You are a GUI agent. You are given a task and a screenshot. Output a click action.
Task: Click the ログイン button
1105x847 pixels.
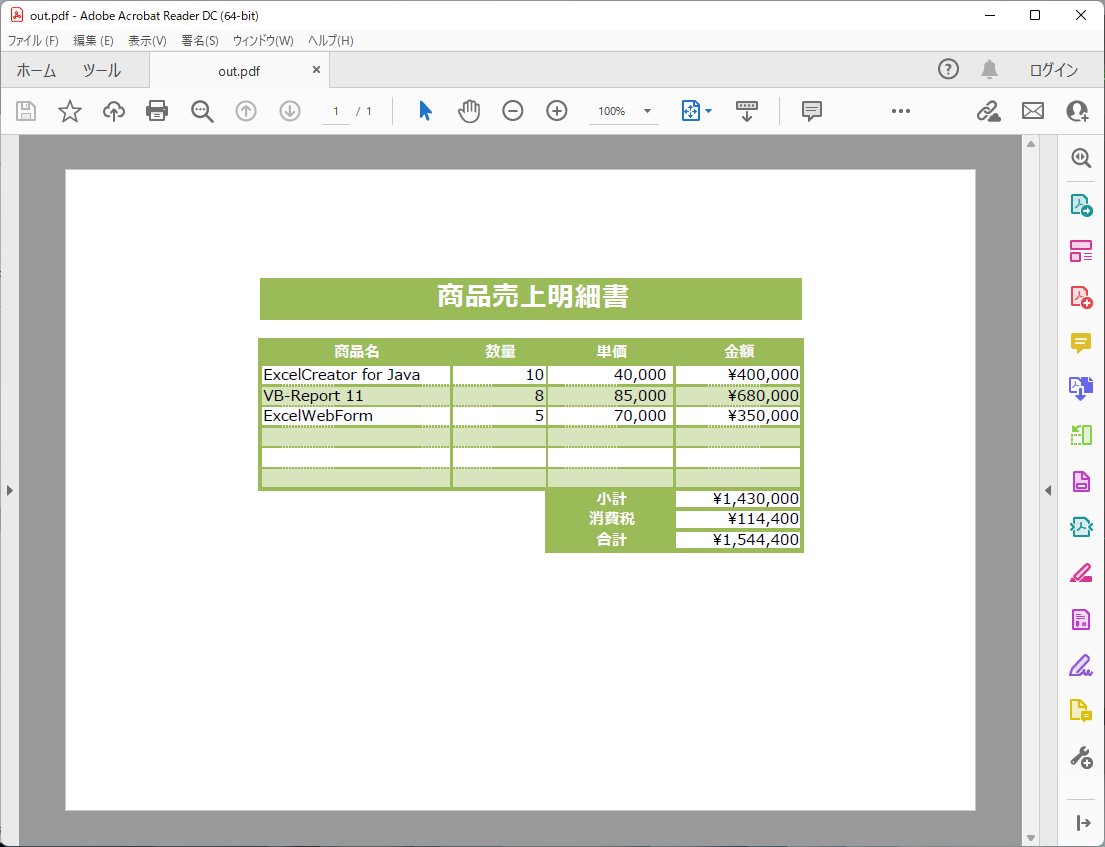(1054, 70)
